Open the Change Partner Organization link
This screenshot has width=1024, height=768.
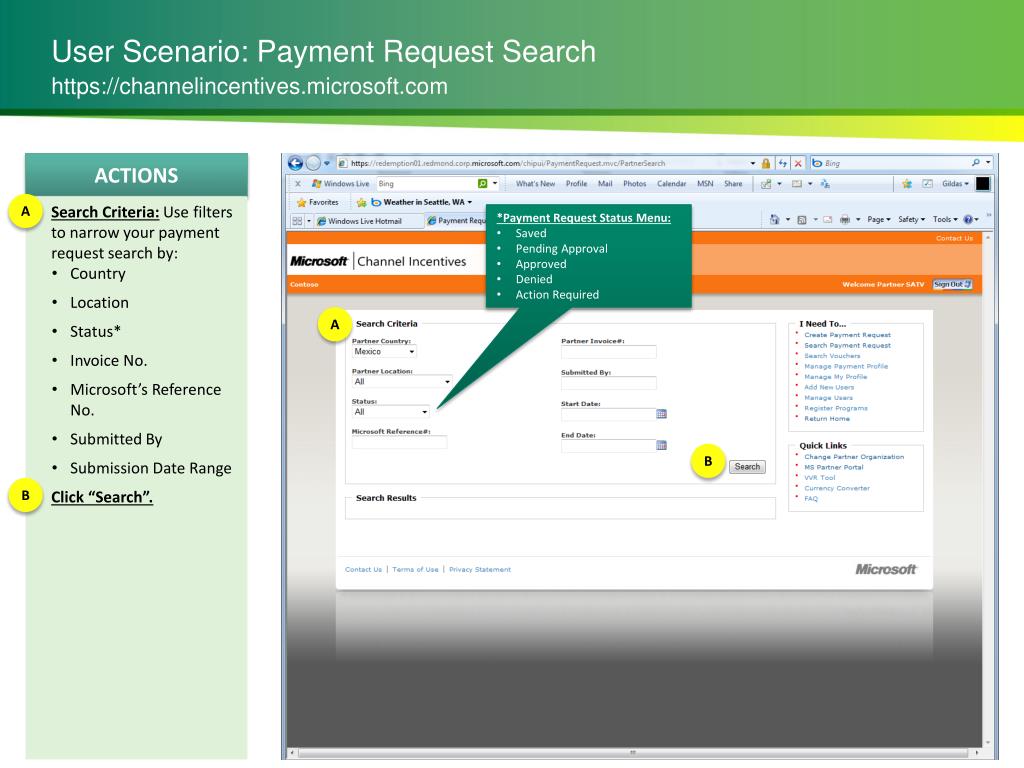click(x=854, y=457)
